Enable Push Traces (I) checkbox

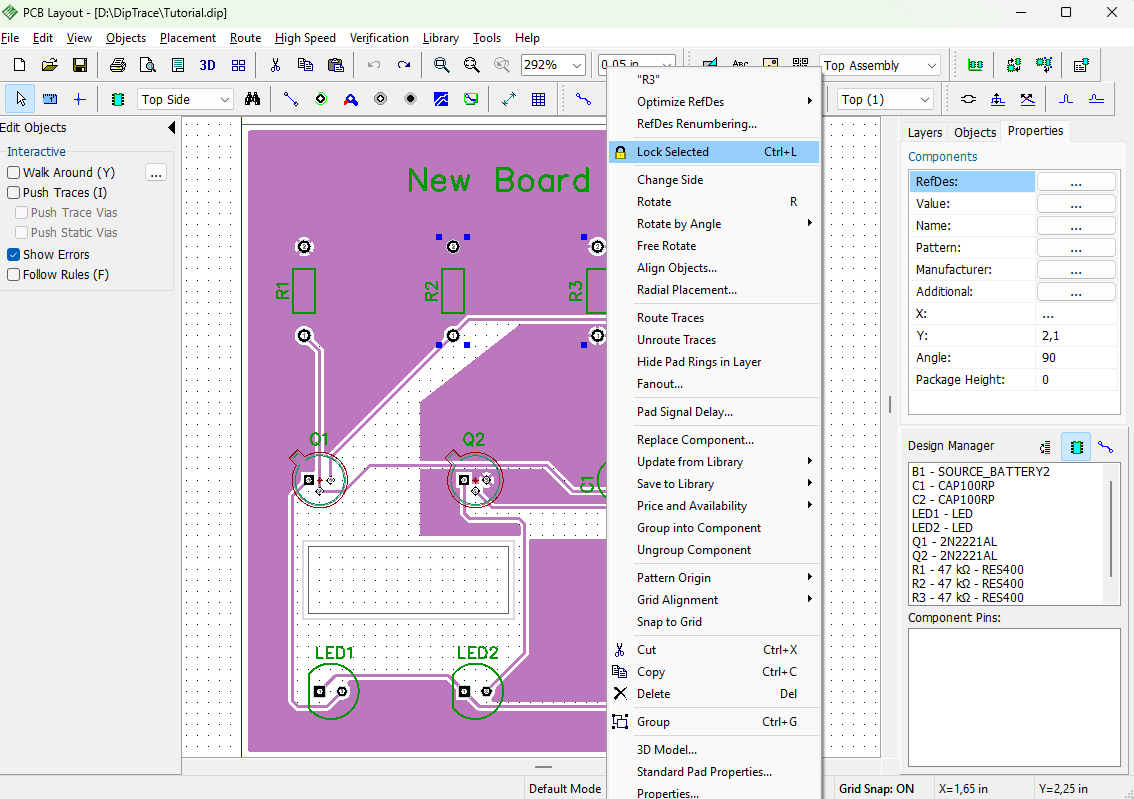click(13, 192)
